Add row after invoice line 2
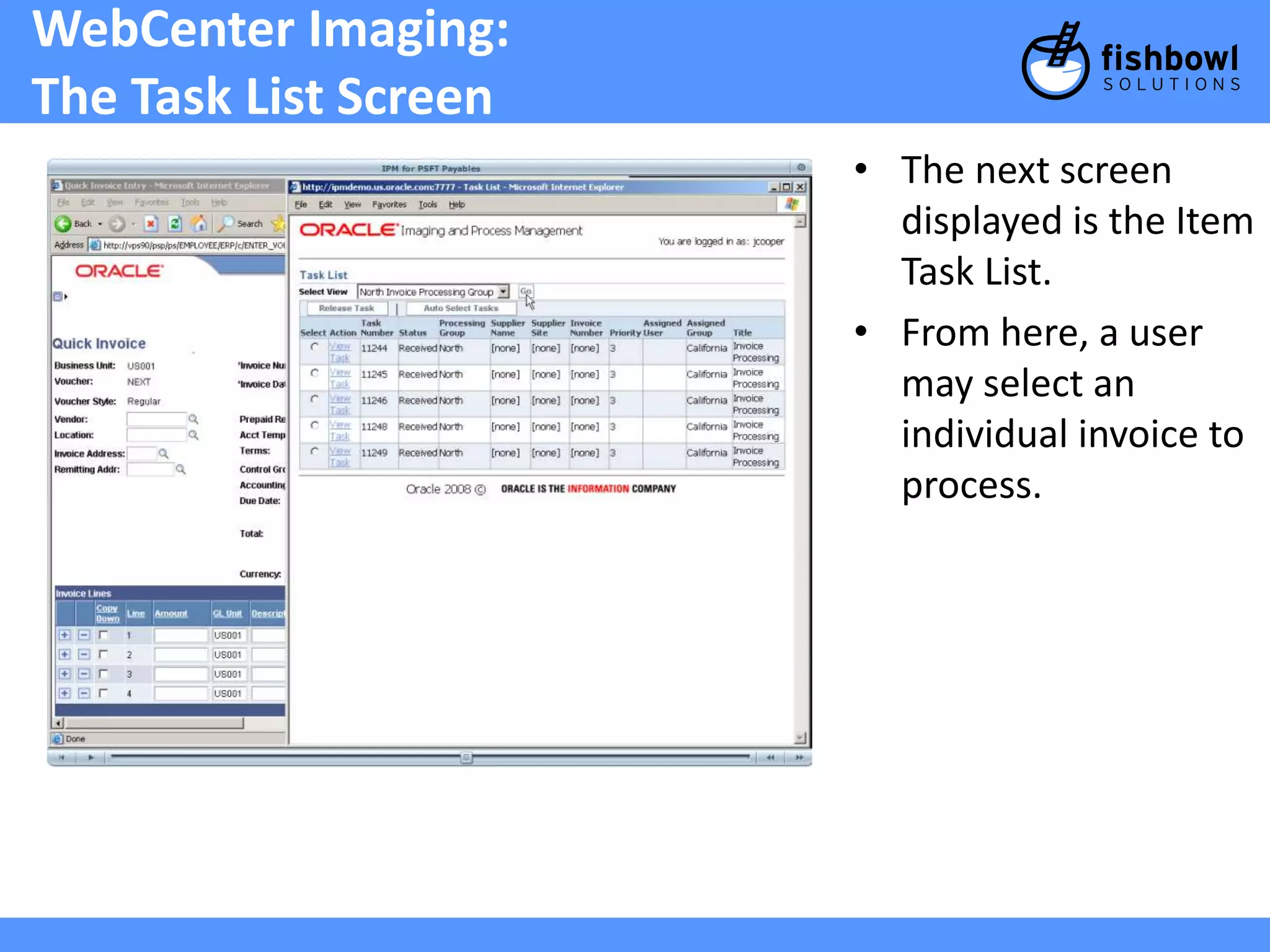Viewport: 1270px width, 952px height. pyautogui.click(x=64, y=654)
